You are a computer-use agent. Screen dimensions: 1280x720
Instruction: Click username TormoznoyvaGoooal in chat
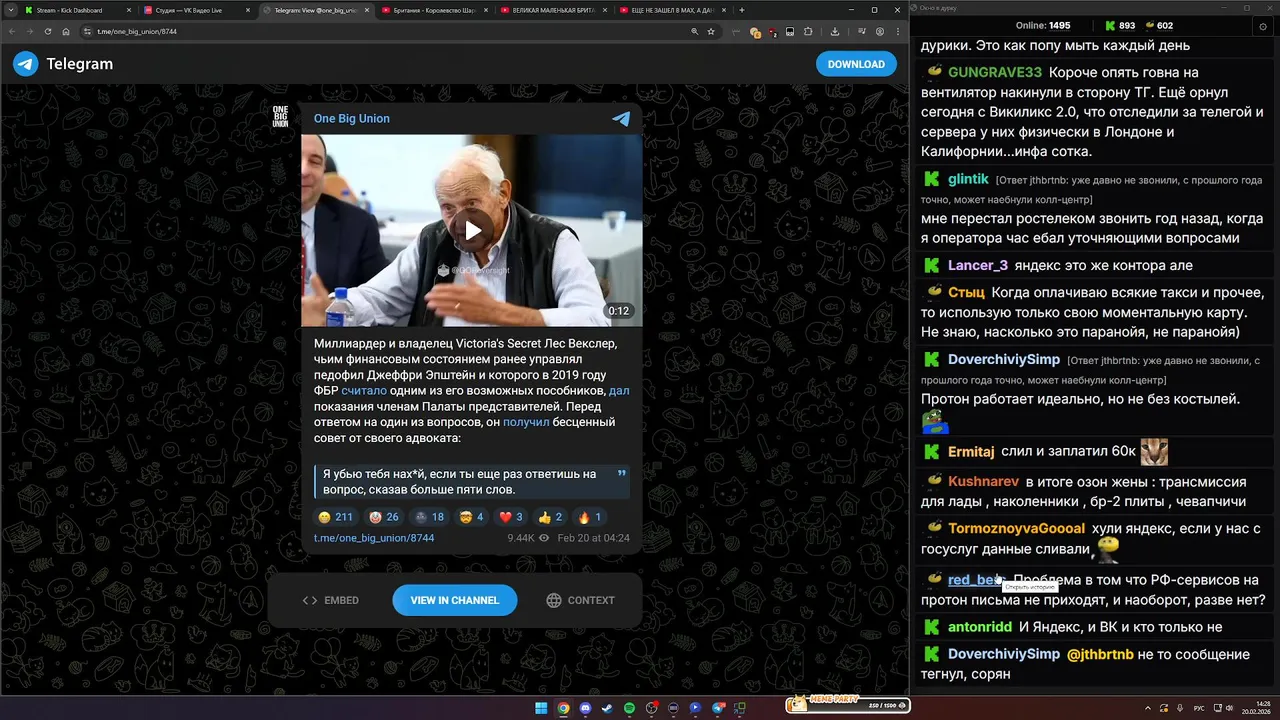(1016, 528)
